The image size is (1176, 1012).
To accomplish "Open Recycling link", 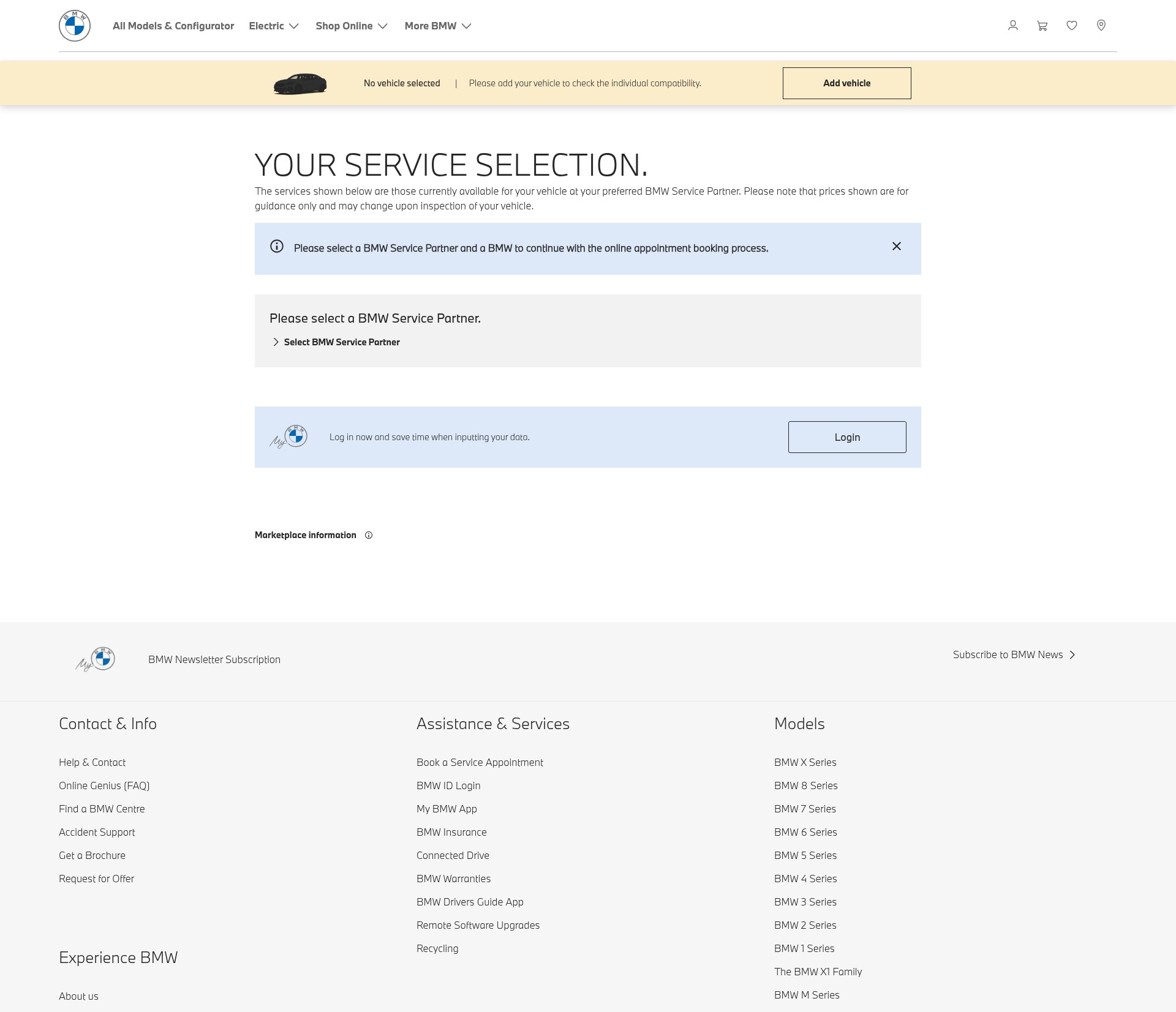I will pyautogui.click(x=437, y=949).
